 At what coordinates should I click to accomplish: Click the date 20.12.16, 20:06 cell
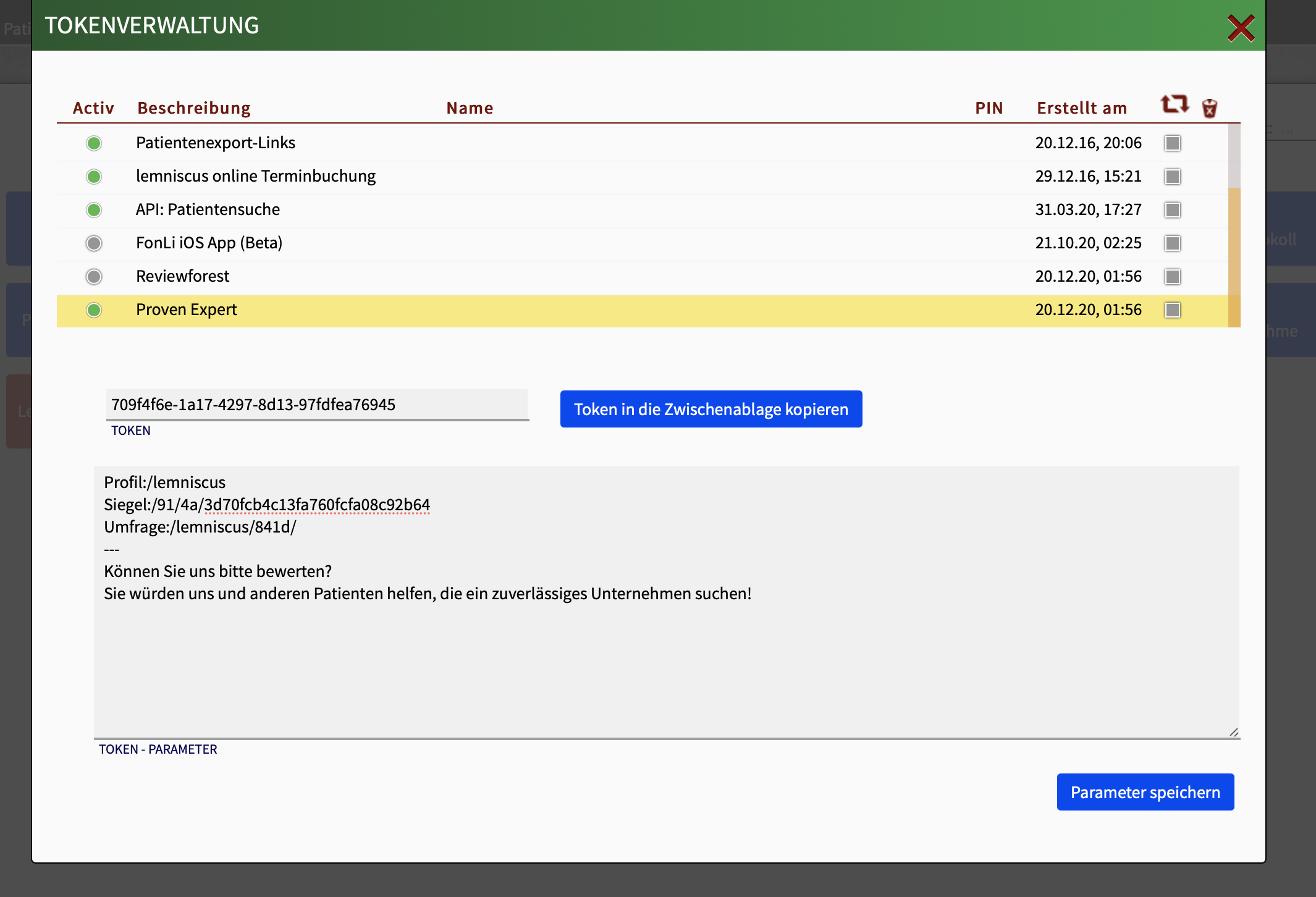click(1088, 143)
